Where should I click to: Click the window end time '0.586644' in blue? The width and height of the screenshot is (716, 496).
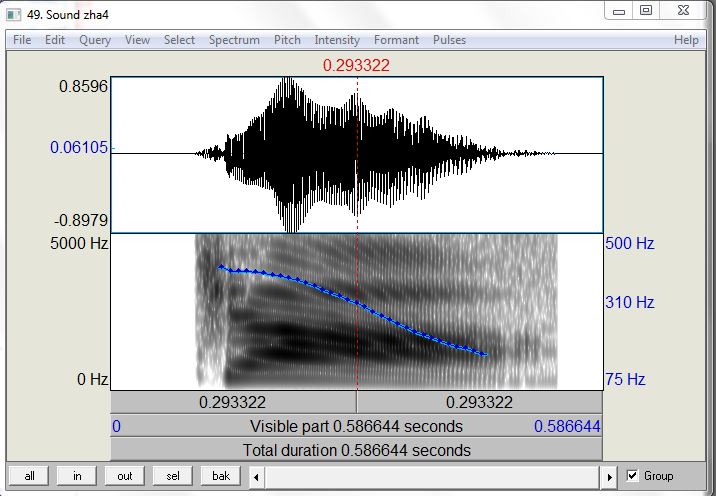click(x=567, y=426)
